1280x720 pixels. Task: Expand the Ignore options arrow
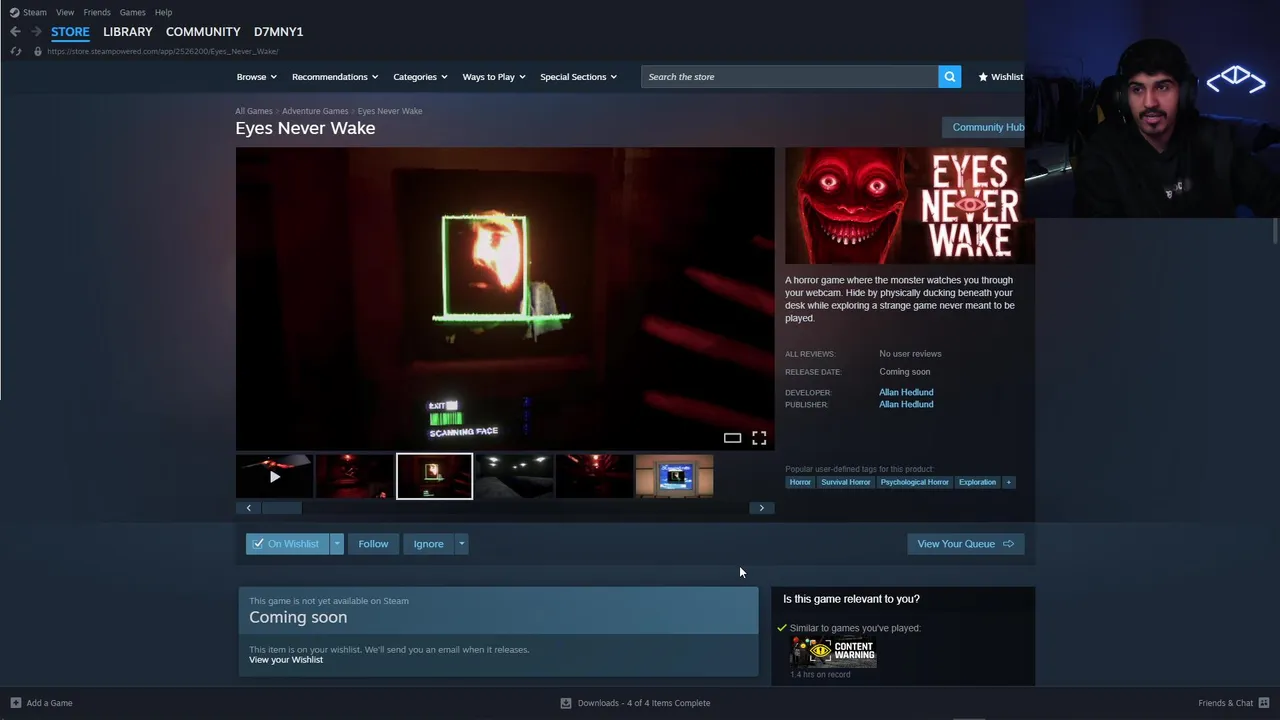461,544
